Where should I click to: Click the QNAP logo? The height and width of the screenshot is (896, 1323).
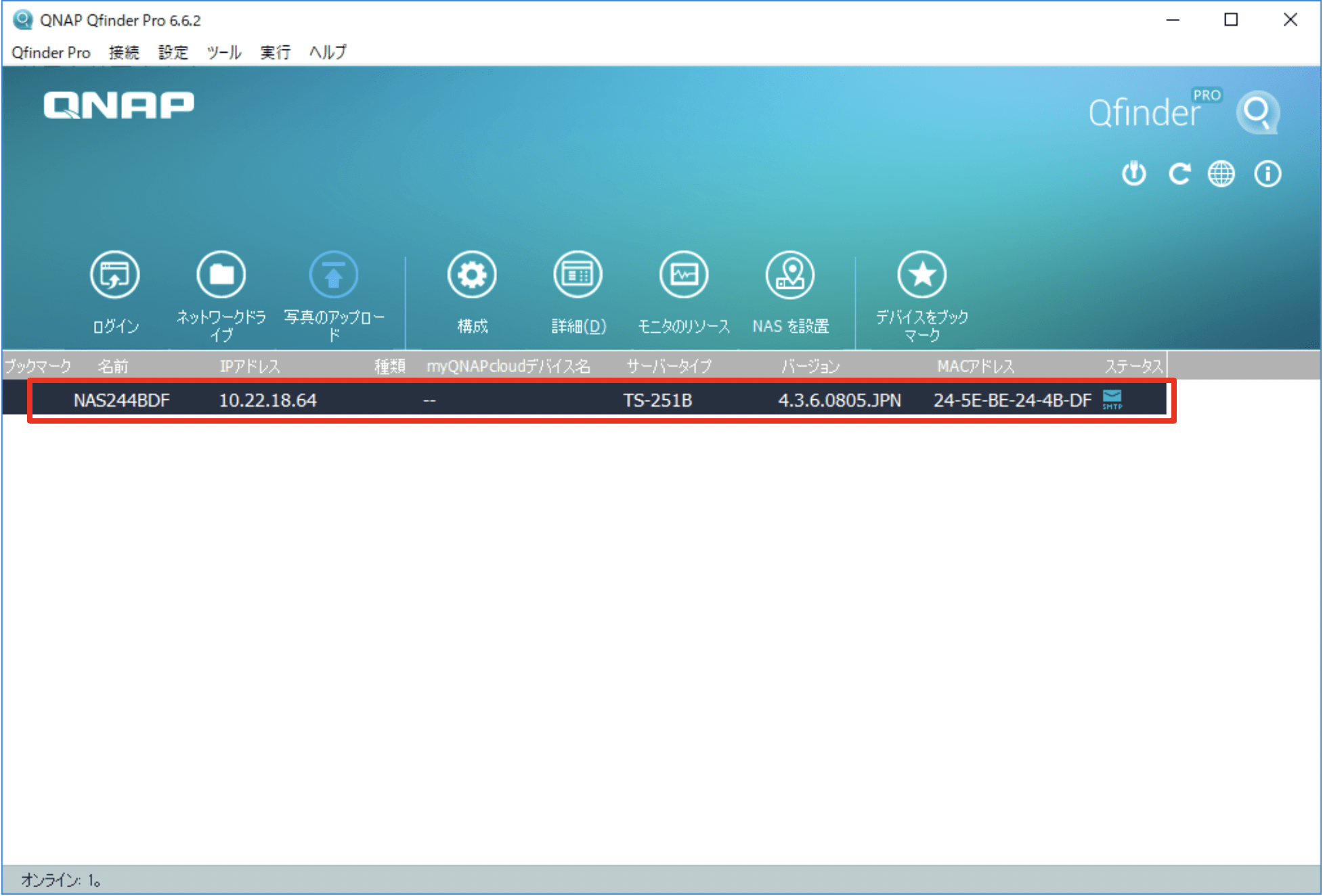pyautogui.click(x=118, y=106)
